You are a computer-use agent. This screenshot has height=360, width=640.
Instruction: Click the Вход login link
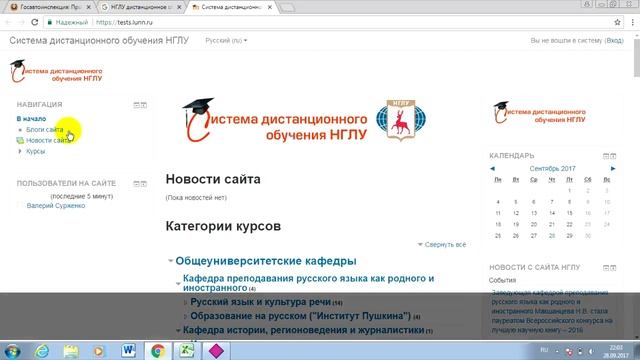[x=614, y=40]
